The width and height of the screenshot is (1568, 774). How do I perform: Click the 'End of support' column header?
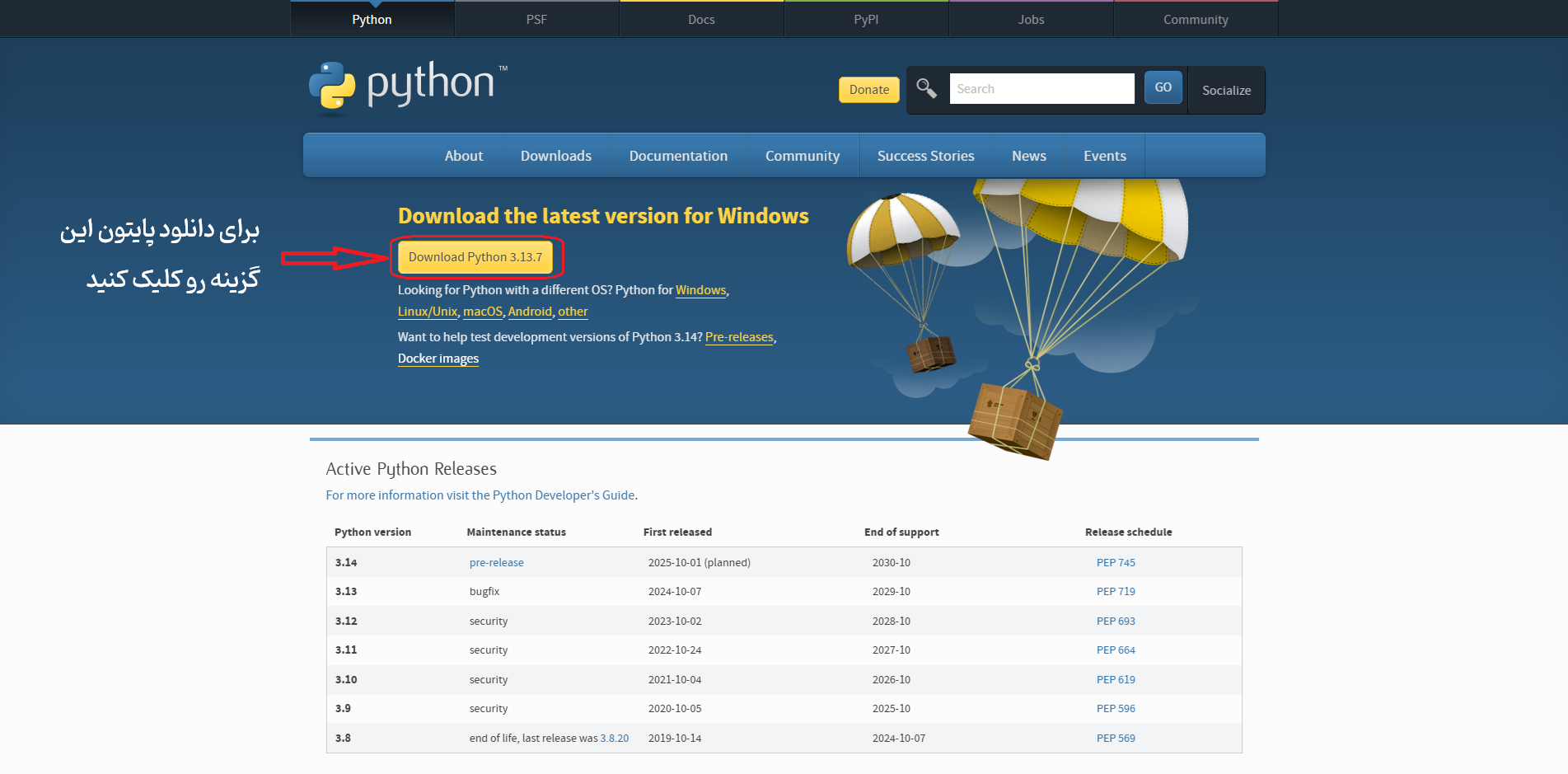(901, 532)
